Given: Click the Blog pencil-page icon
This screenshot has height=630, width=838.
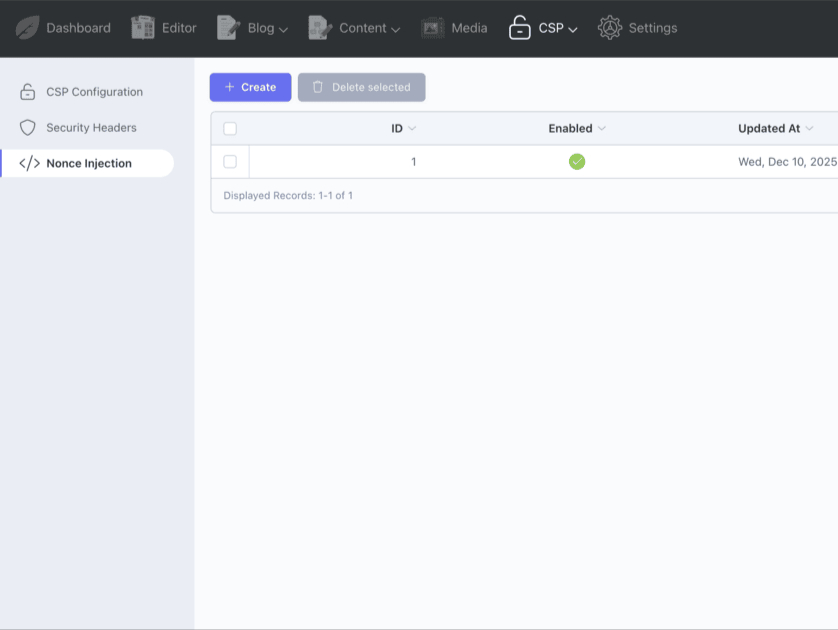Looking at the screenshot, I should pyautogui.click(x=229, y=28).
